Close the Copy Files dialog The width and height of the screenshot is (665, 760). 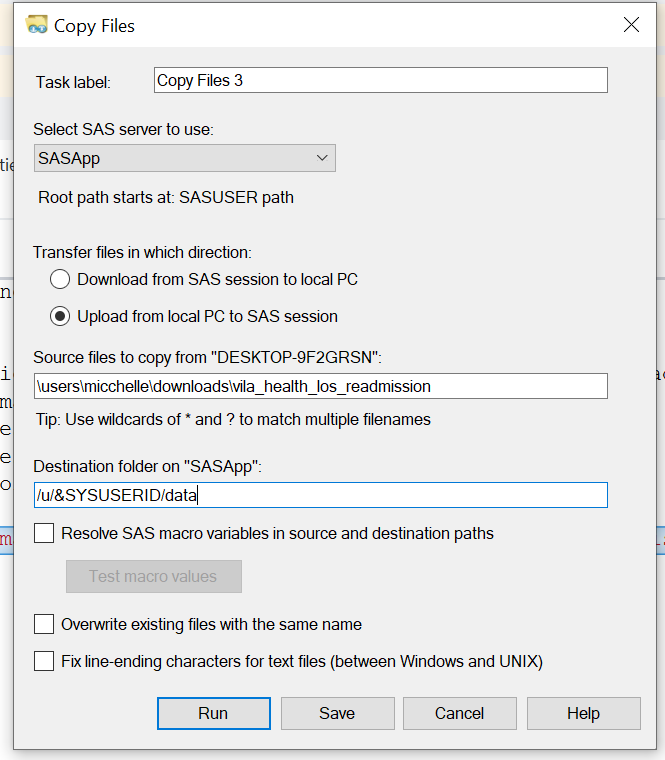(x=631, y=25)
